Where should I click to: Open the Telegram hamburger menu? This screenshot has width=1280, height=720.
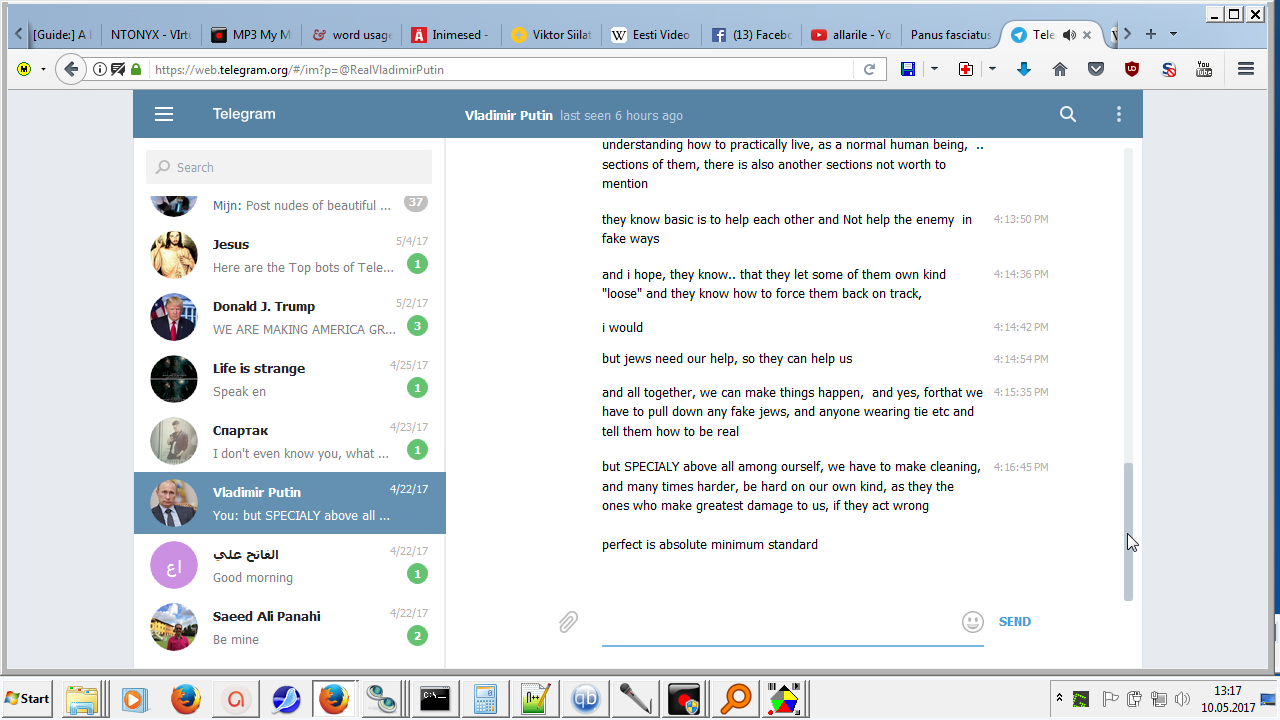point(164,115)
